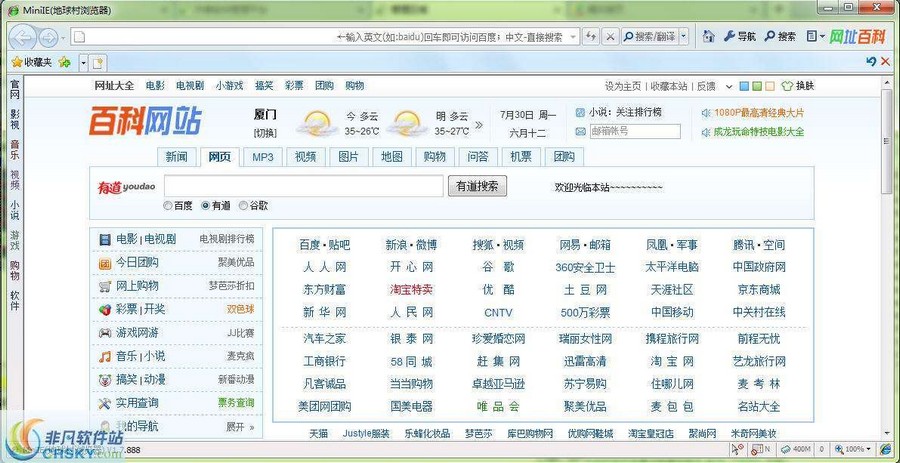Open the tab list dropdown arrow on tab bar
The width and height of the screenshot is (900, 463).
(83, 62)
